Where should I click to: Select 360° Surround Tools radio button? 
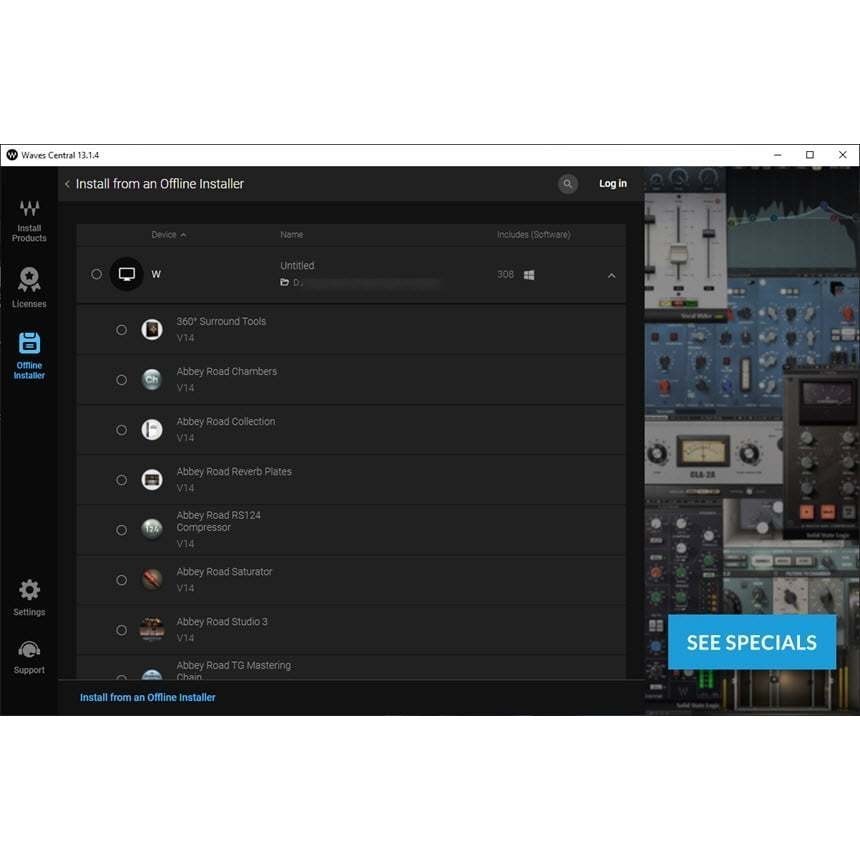point(122,330)
